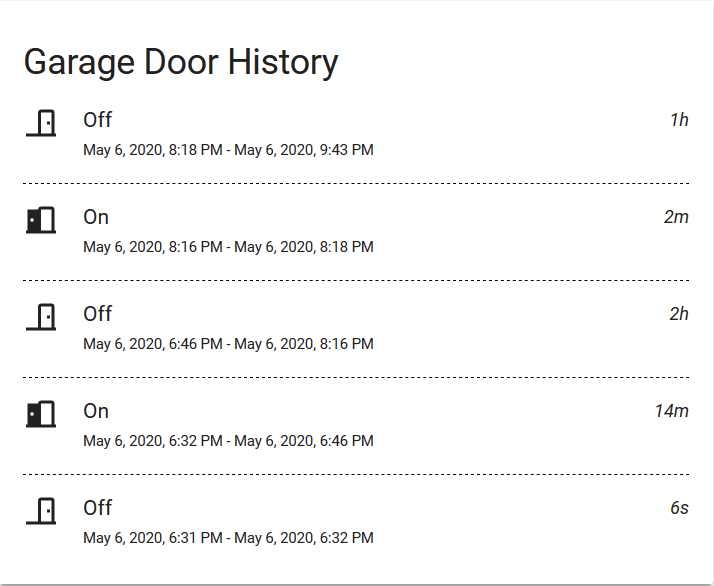Click the 14m duration label
The width and height of the screenshot is (714, 586).
click(x=672, y=411)
